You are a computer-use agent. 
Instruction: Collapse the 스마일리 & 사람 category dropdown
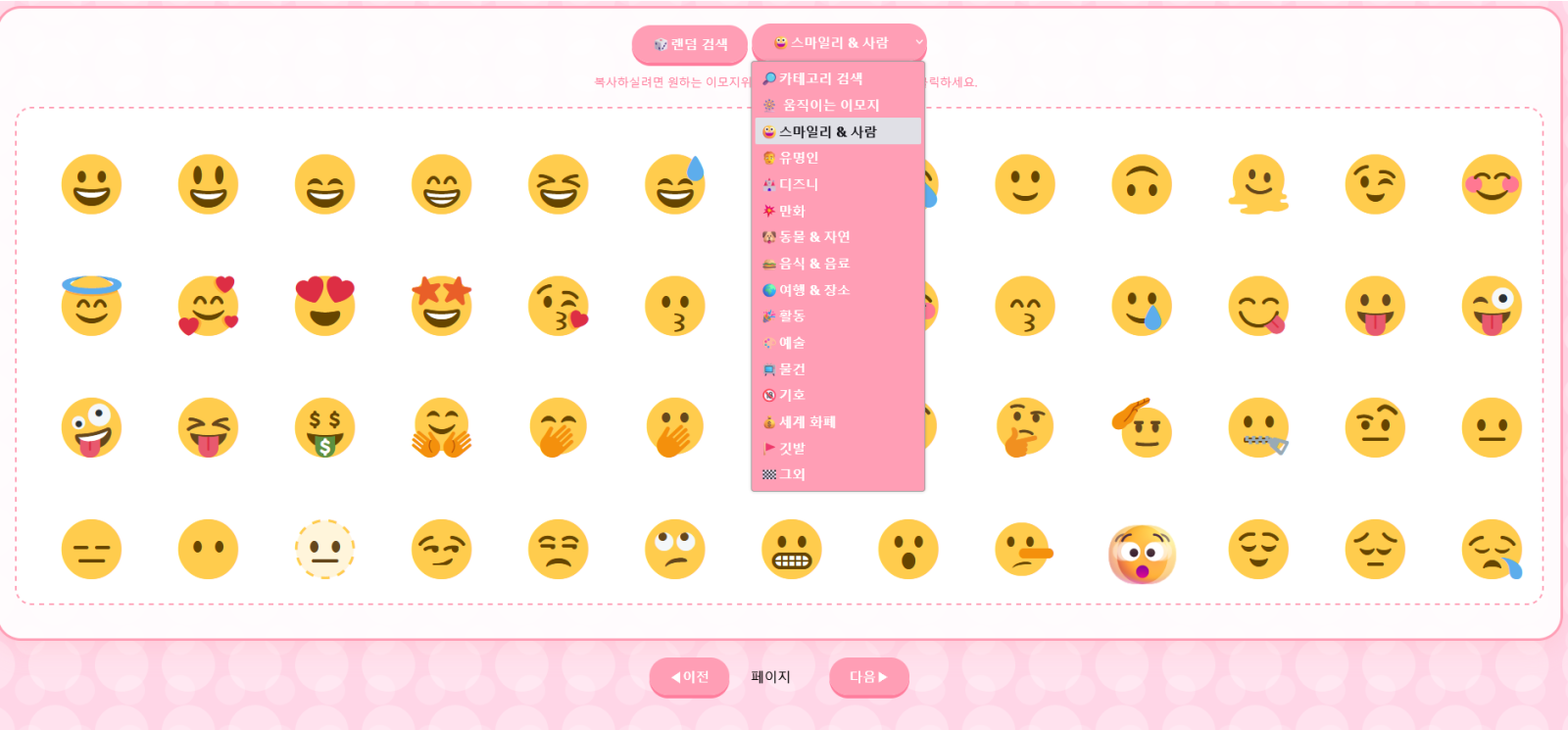839,43
